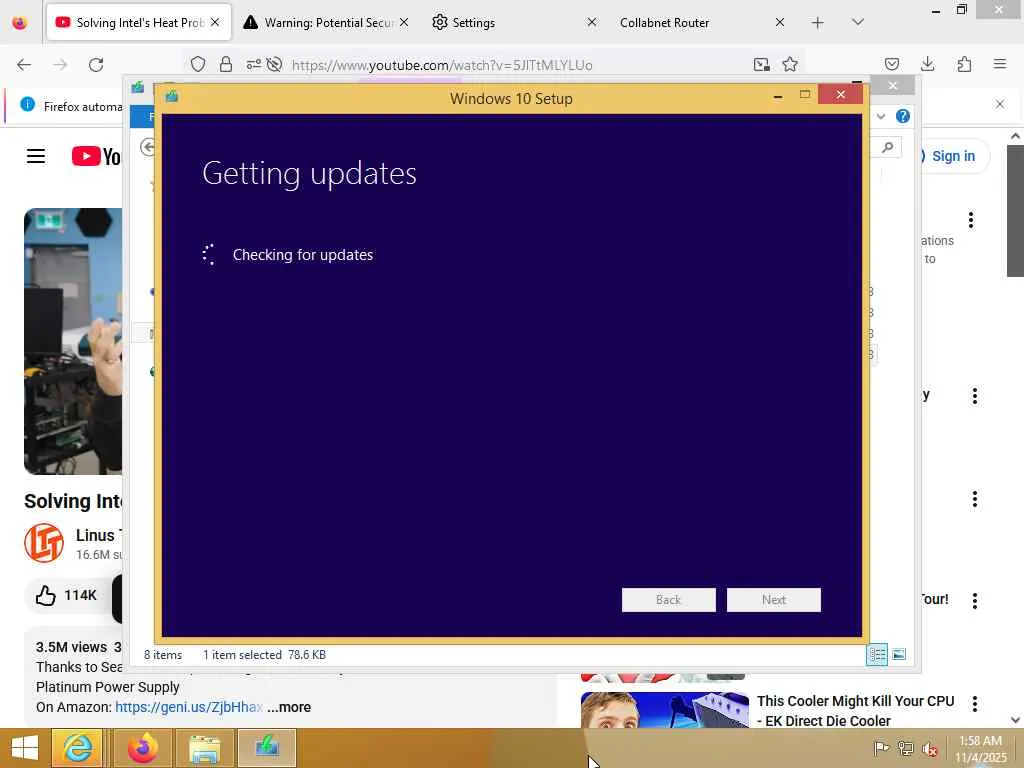
Task: Open network tray icon
Action: [905, 748]
